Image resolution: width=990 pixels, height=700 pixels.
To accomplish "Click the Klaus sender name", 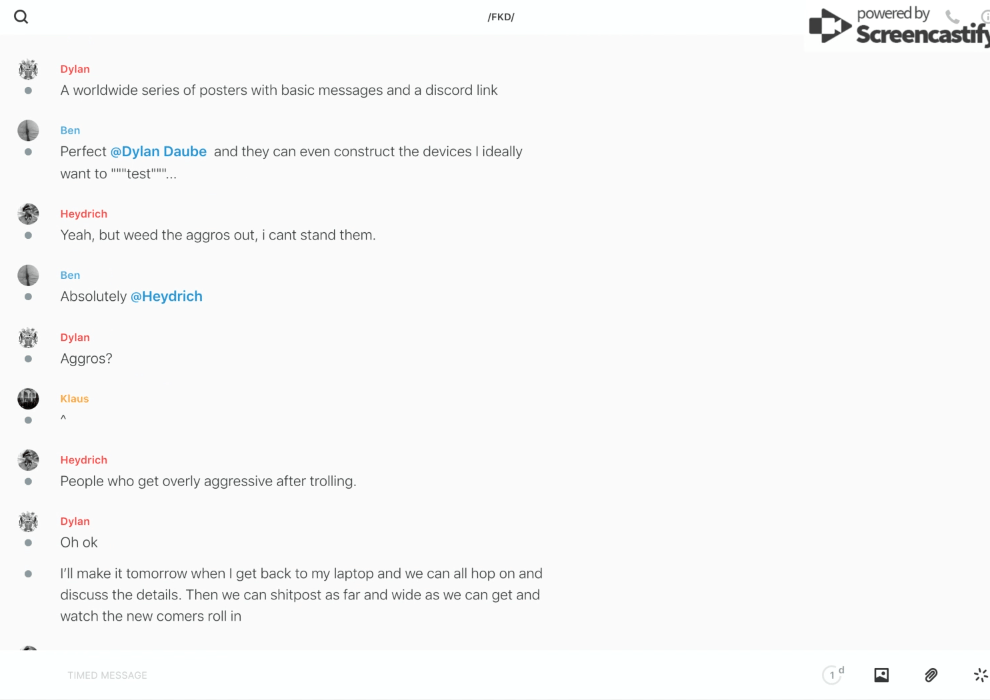I will coord(74,399).
